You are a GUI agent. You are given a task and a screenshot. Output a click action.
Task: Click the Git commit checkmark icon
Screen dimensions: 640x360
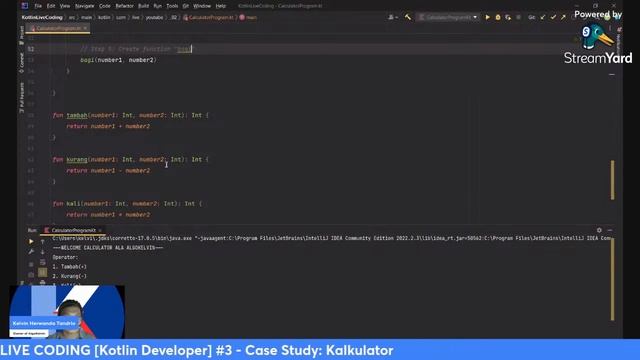(x=553, y=17)
